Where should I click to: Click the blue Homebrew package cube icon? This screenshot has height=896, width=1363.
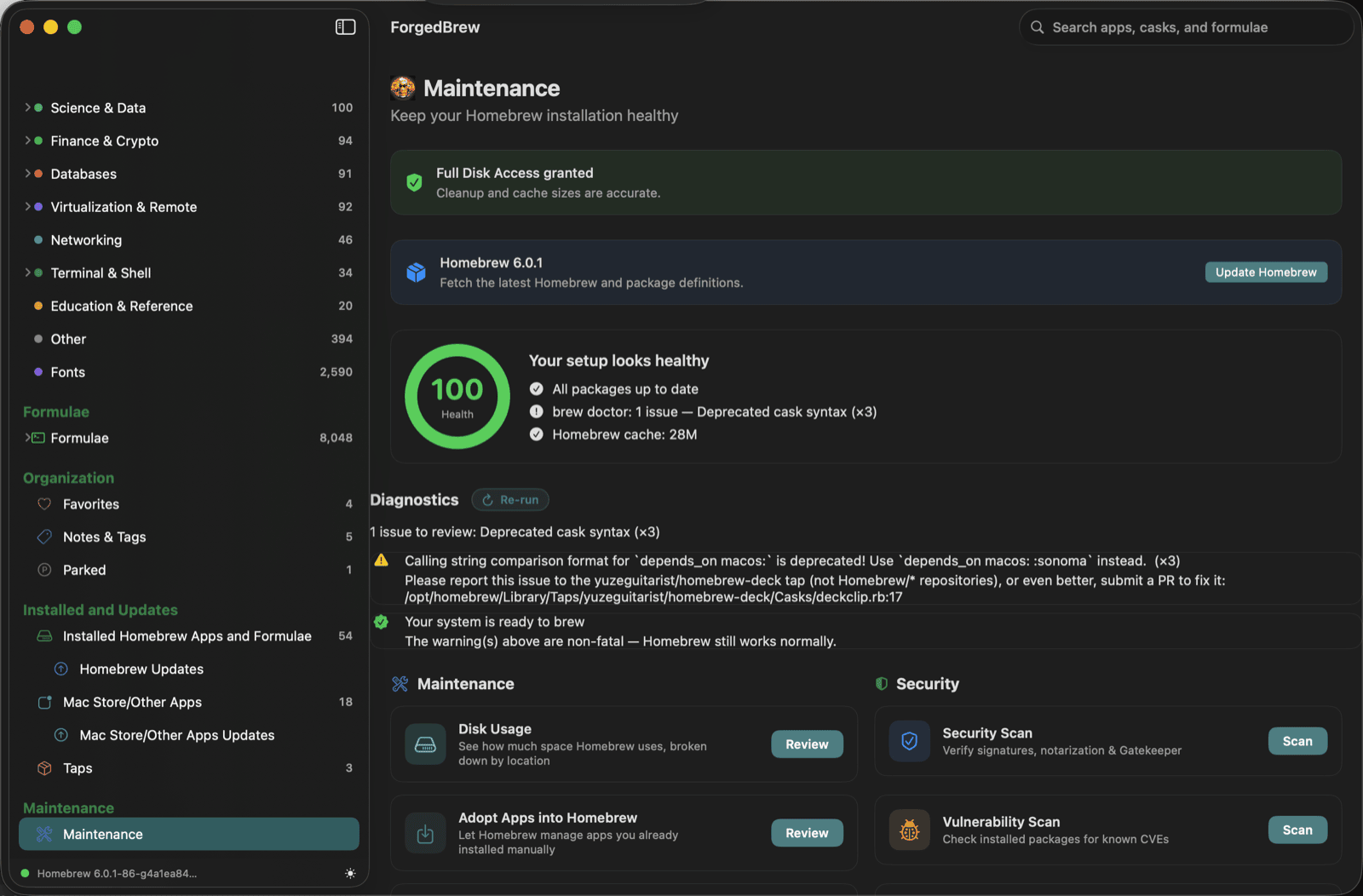click(416, 272)
